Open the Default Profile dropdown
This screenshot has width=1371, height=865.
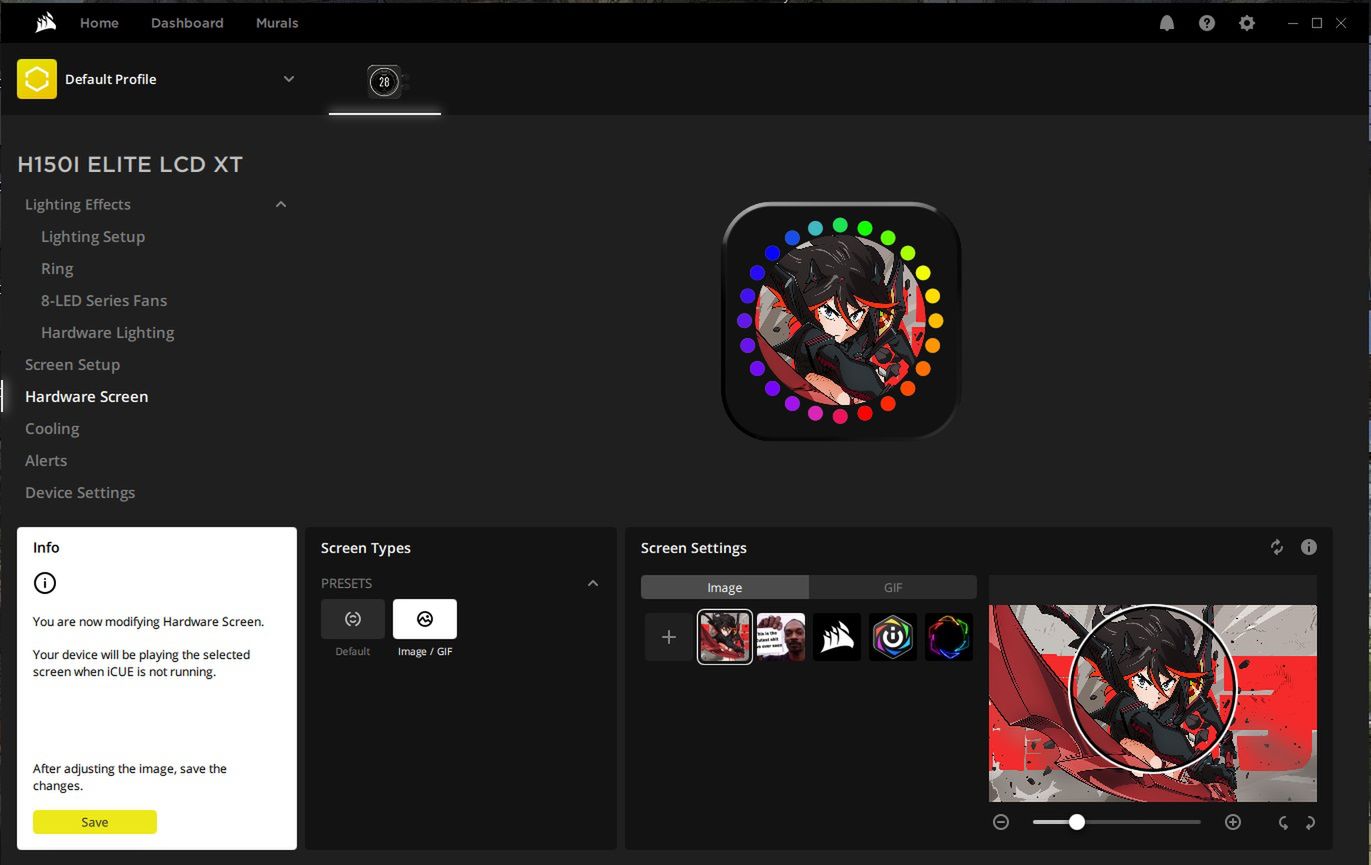tap(289, 79)
